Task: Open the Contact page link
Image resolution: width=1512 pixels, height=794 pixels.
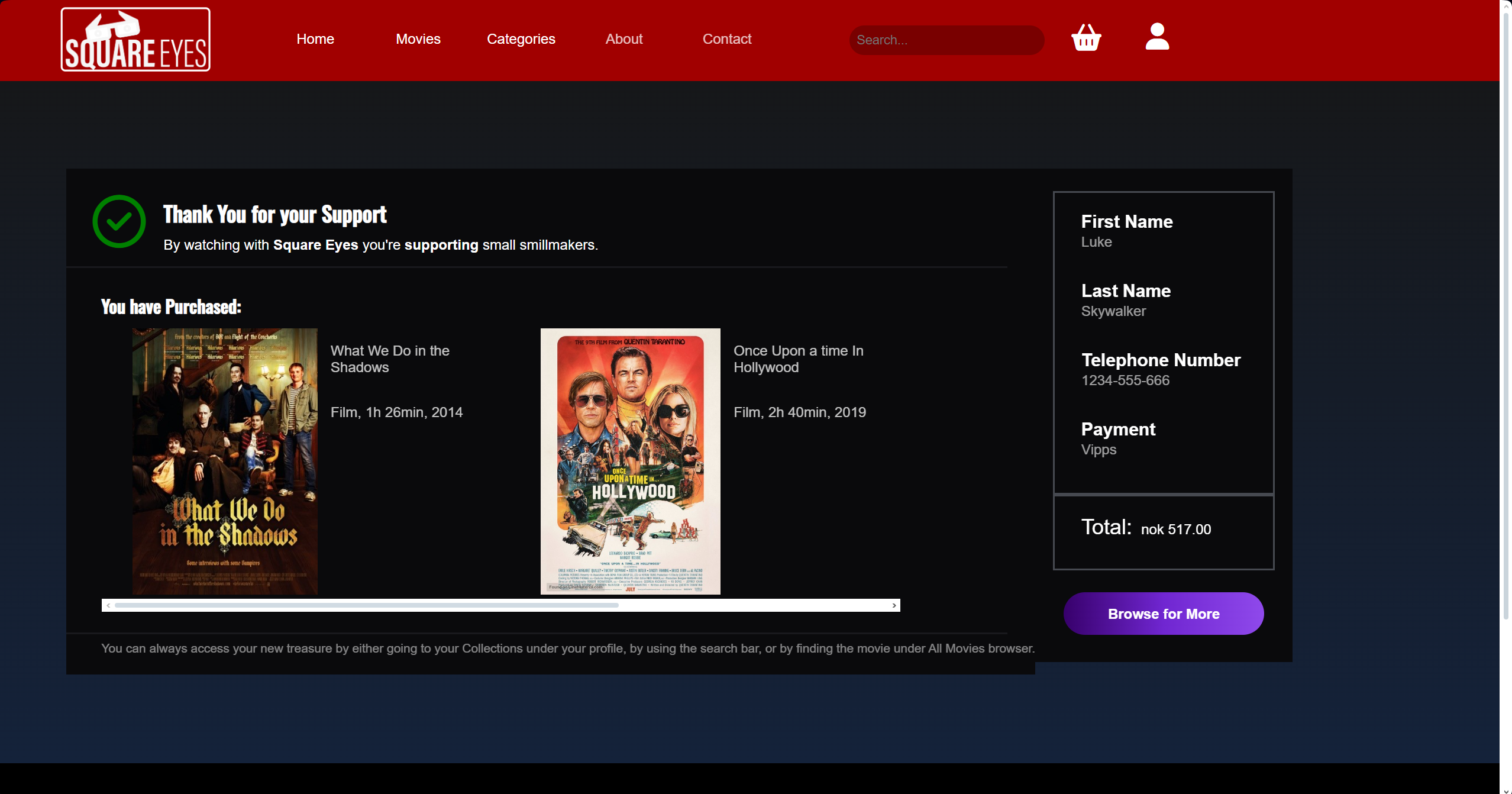Action: tap(726, 39)
